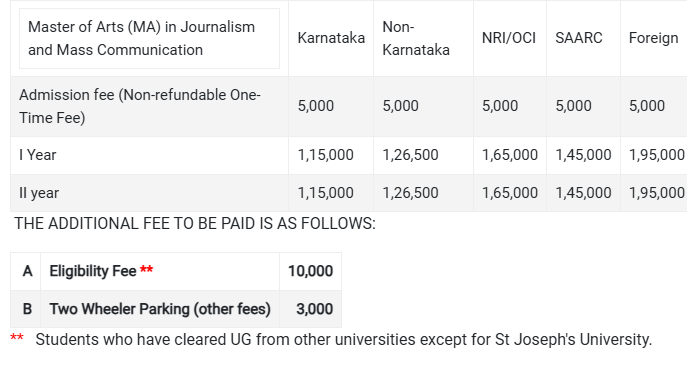Click SAARC II year fee 1,45,000
687x372 pixels.
click(x=583, y=193)
